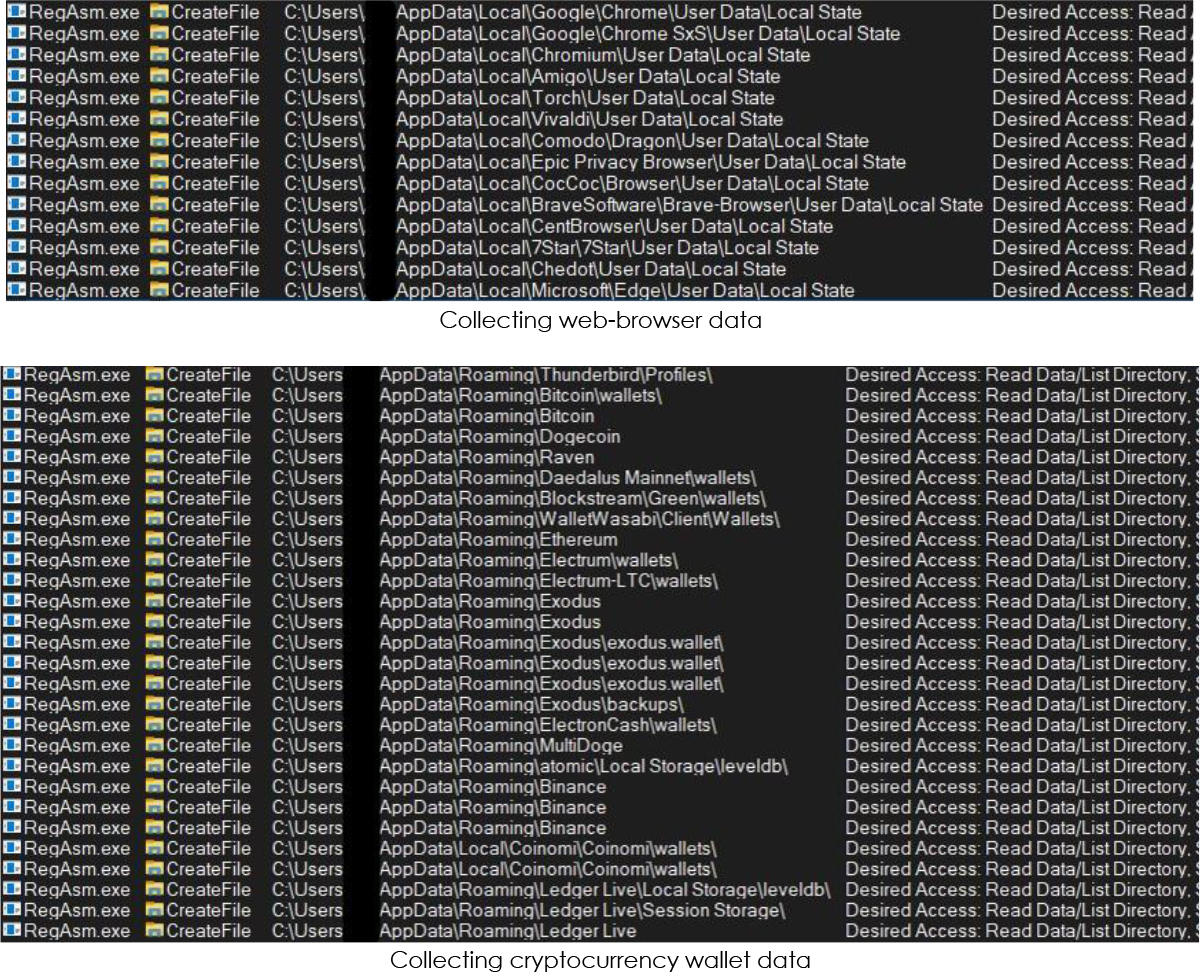Select the RegAsm.exe icon in the atomic\Local Storage row

click(12, 767)
